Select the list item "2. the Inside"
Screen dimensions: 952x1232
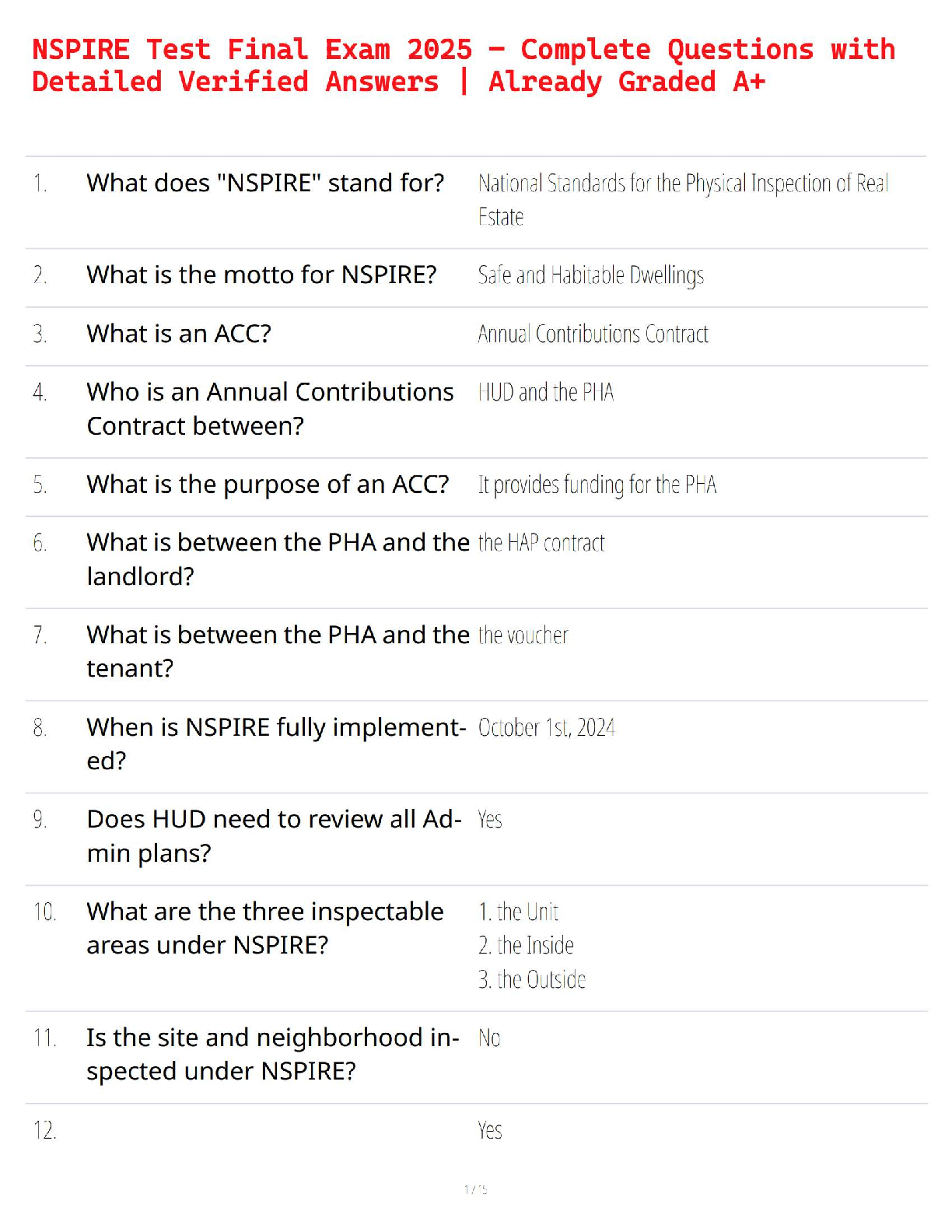click(526, 946)
